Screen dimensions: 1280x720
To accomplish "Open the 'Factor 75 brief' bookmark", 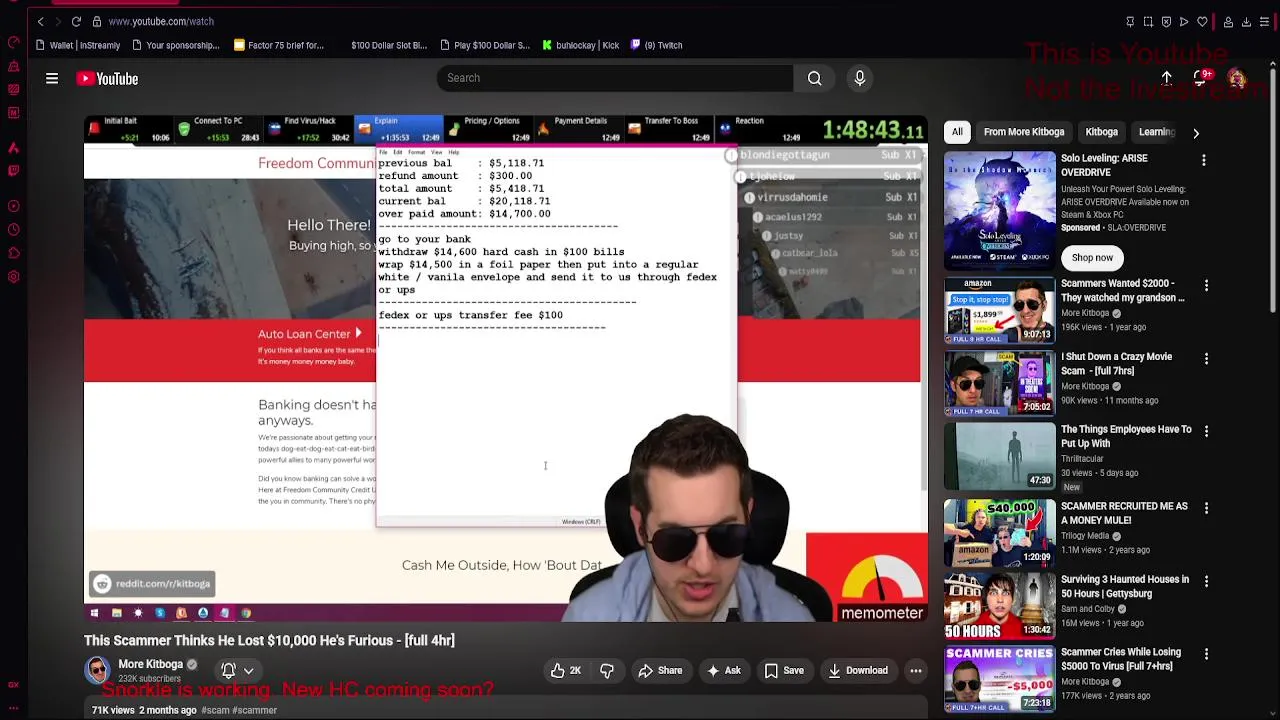I will 279,45.
